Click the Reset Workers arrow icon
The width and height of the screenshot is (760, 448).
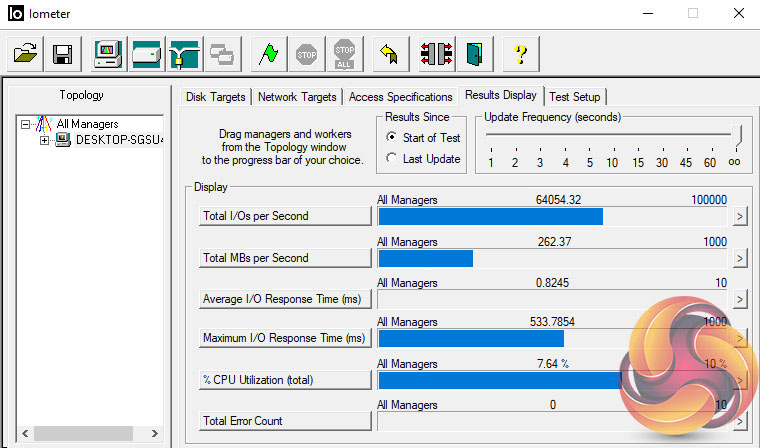pyautogui.click(x=388, y=54)
